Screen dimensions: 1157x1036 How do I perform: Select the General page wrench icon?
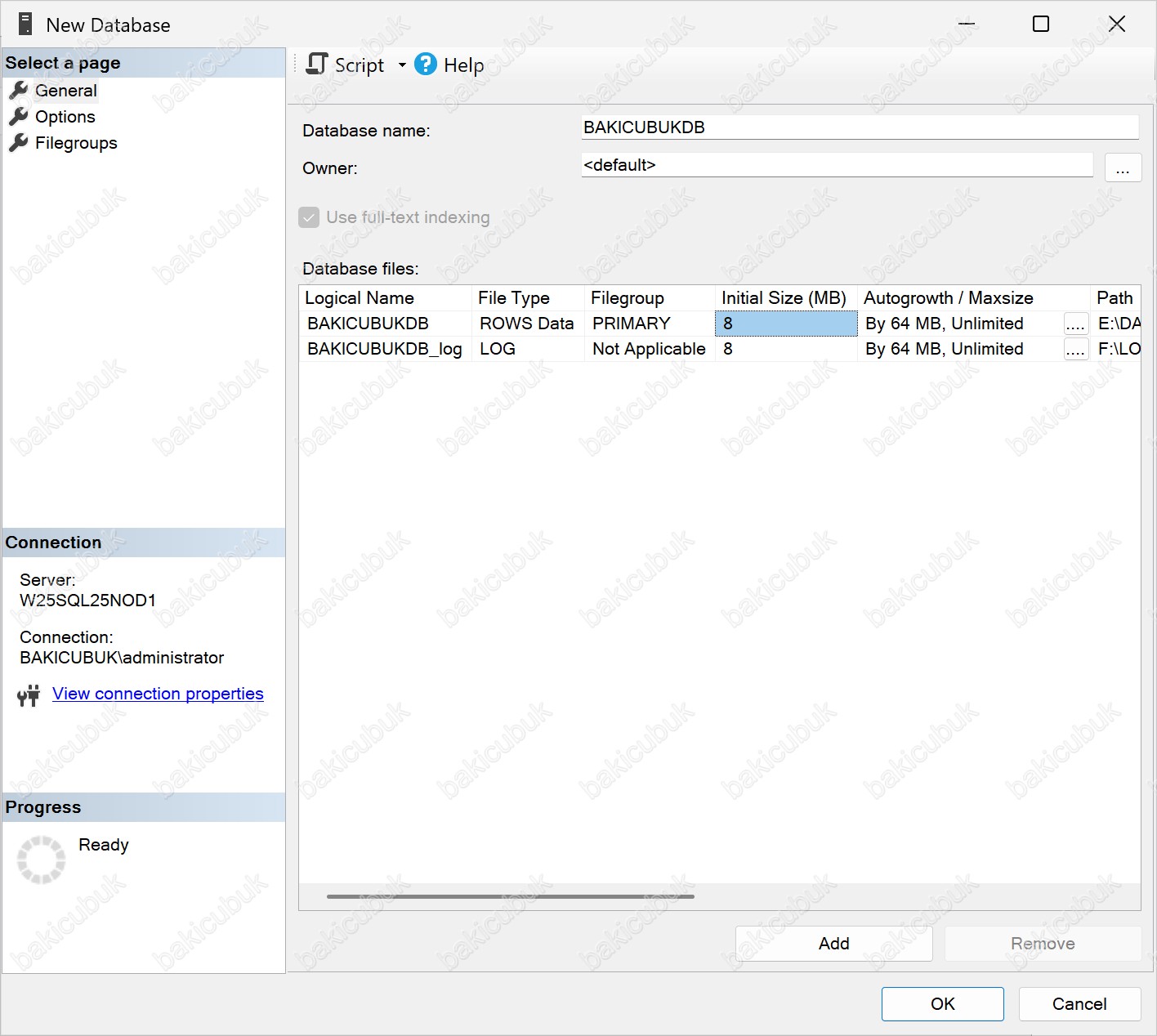pos(18,91)
